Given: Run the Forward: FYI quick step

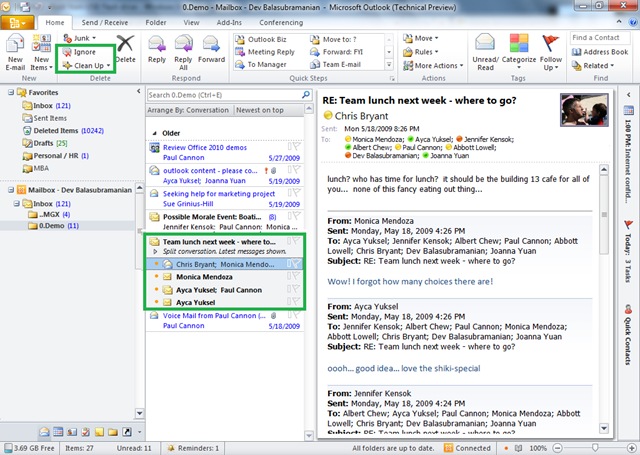Looking at the screenshot, I should click(x=337, y=52).
